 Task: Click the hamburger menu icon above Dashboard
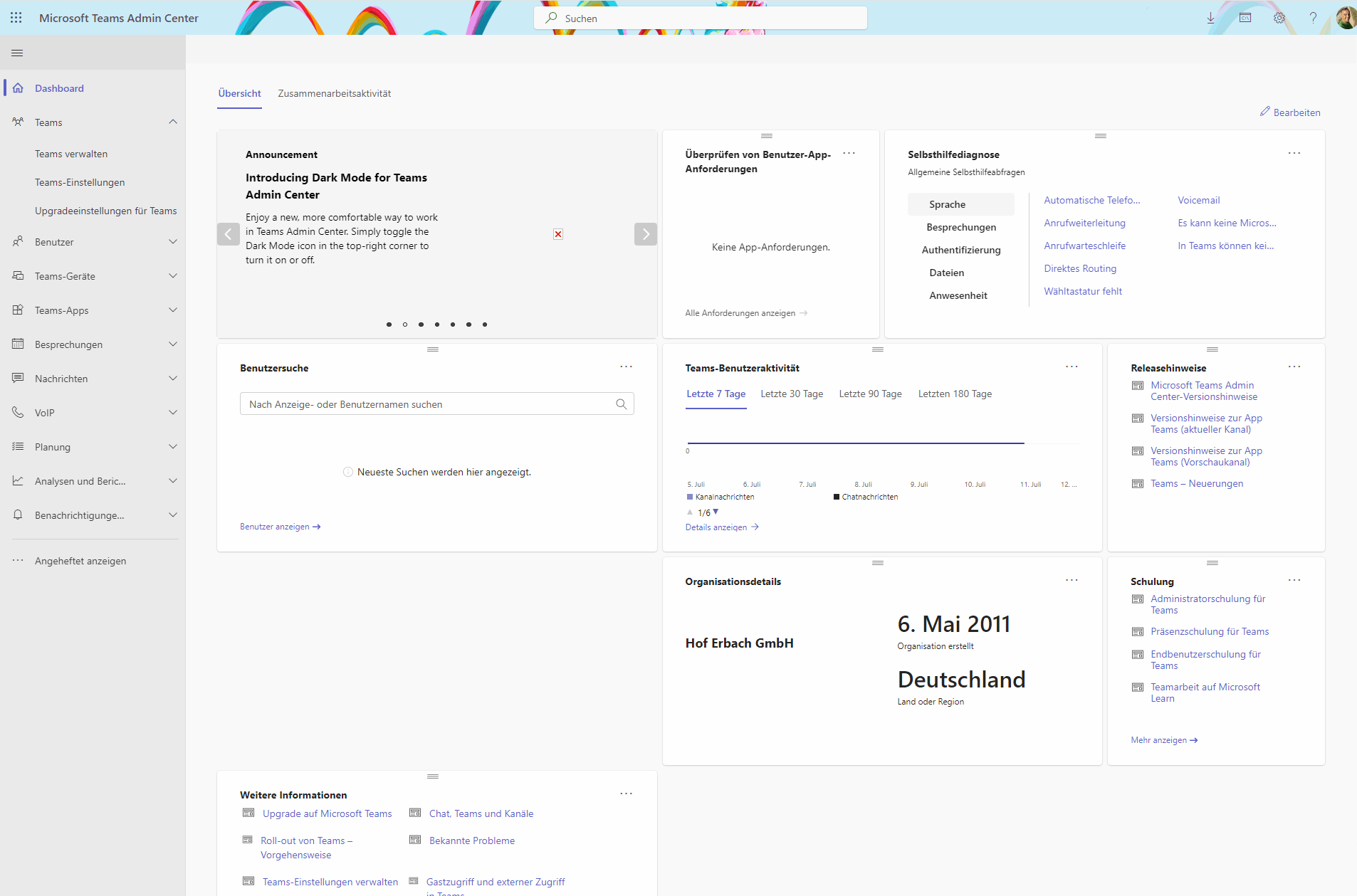click(x=17, y=53)
